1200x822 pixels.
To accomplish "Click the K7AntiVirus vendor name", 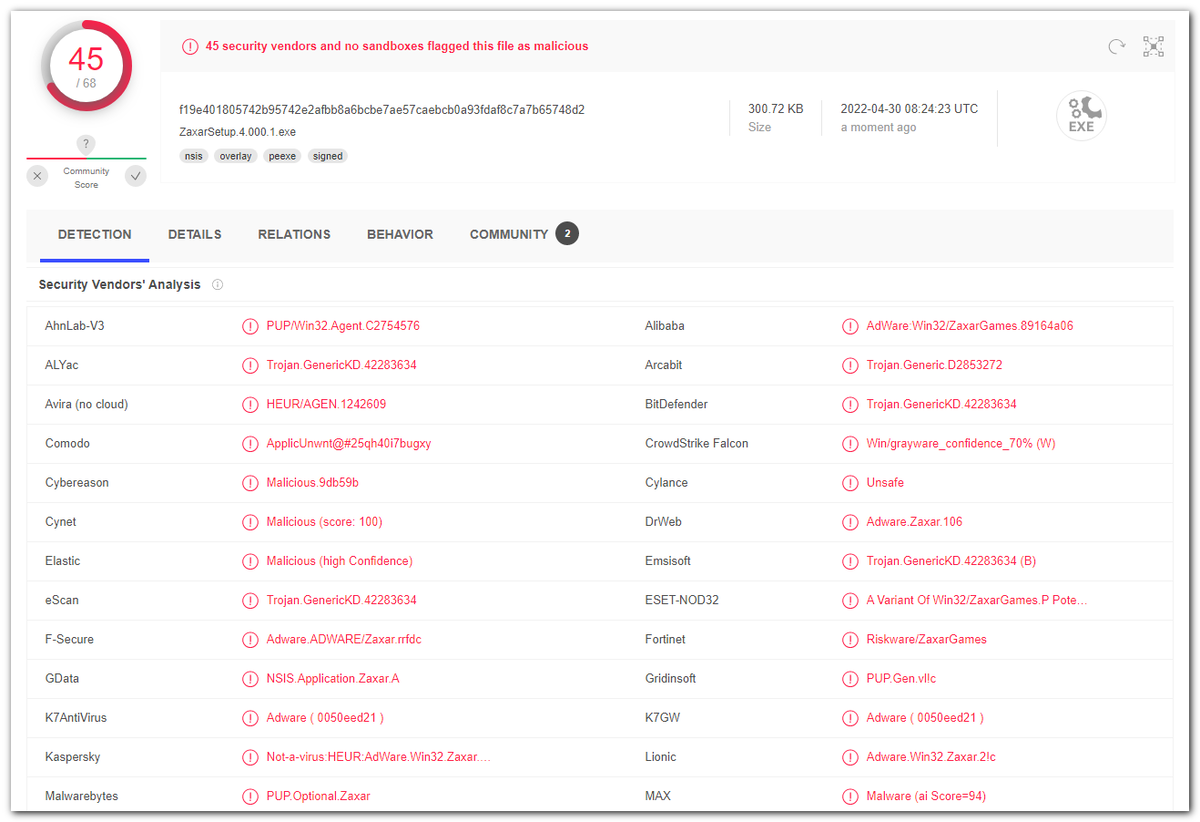I will tap(76, 717).
